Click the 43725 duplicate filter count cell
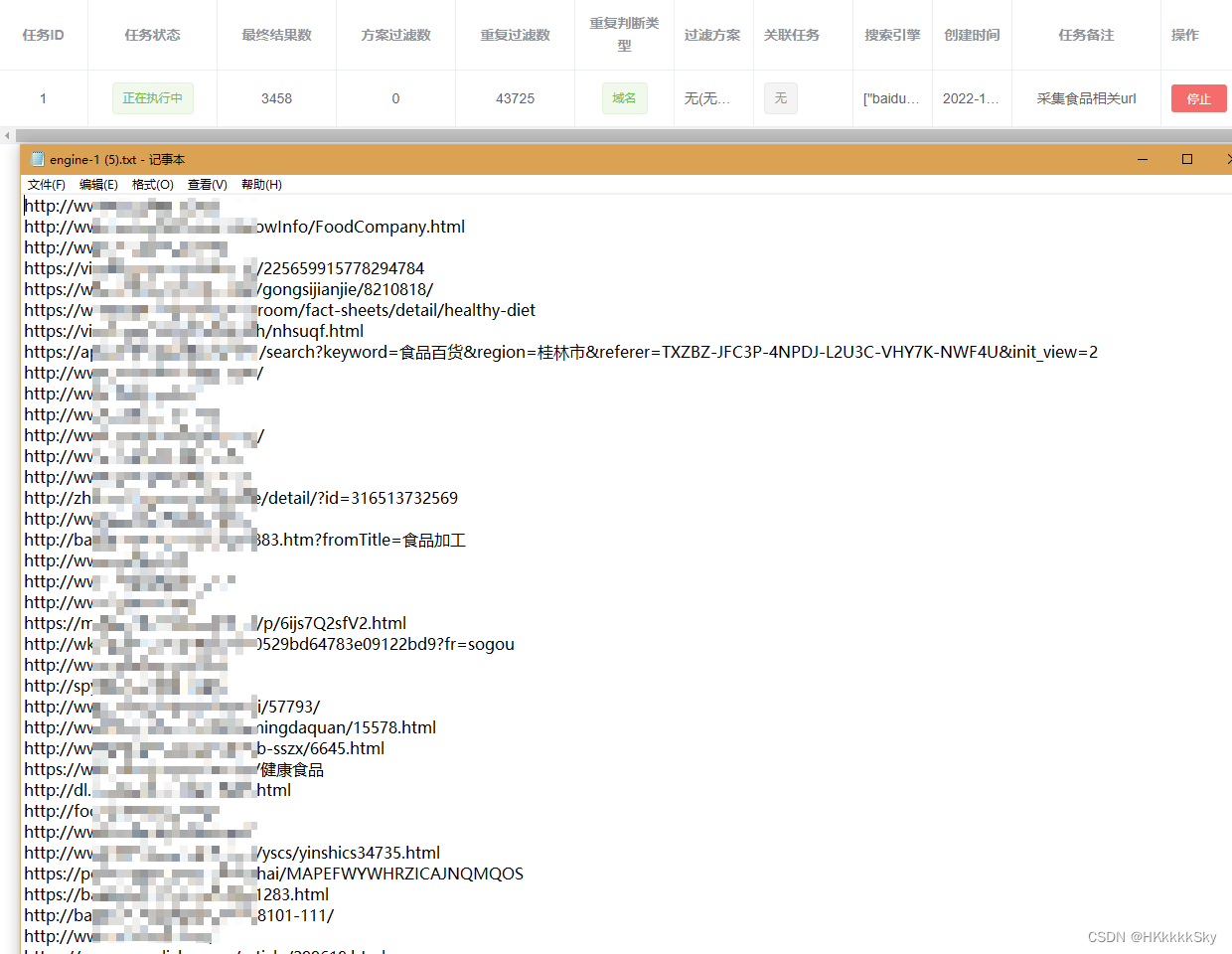 [515, 98]
